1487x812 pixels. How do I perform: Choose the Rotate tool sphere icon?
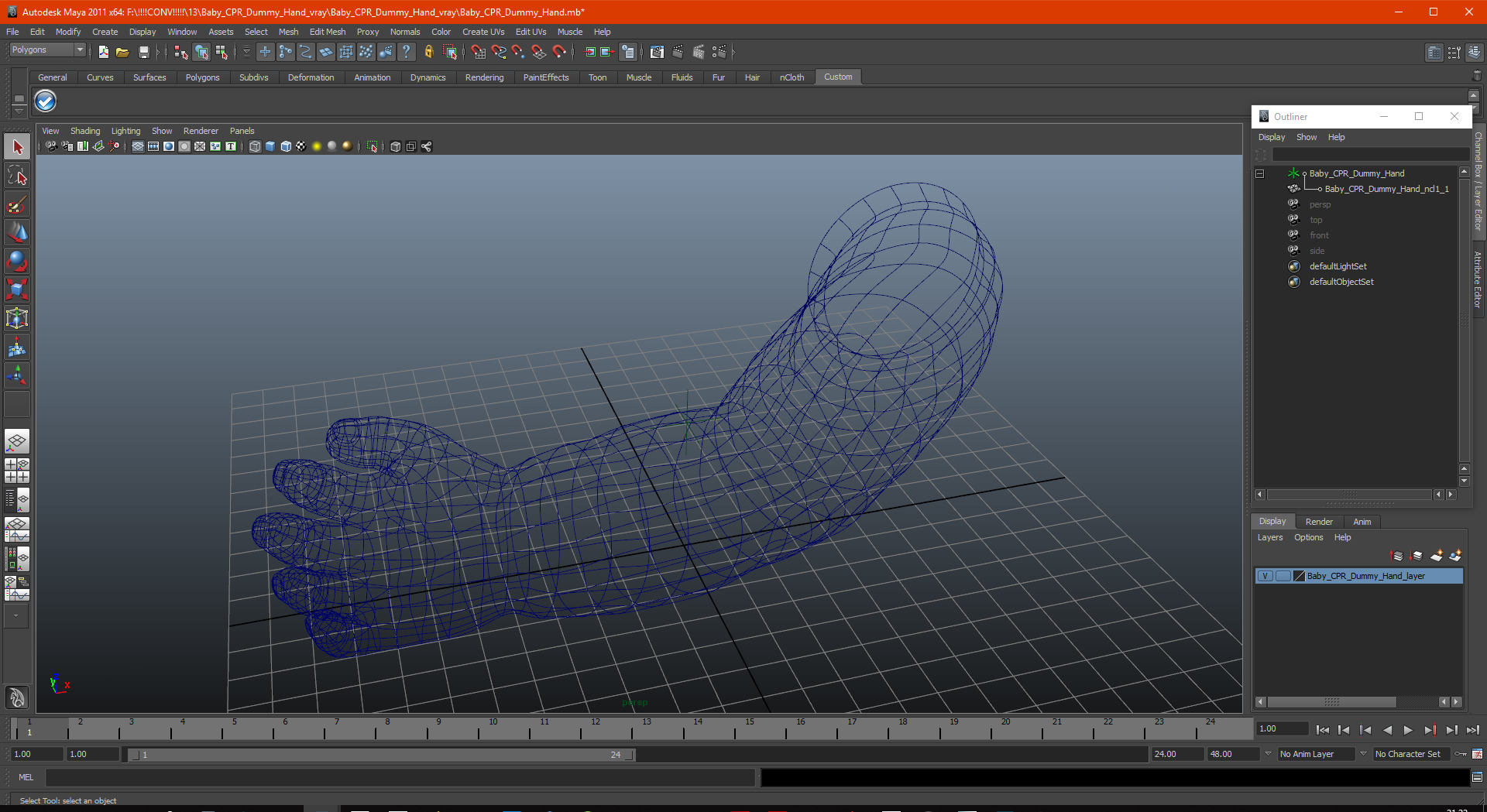click(17, 261)
